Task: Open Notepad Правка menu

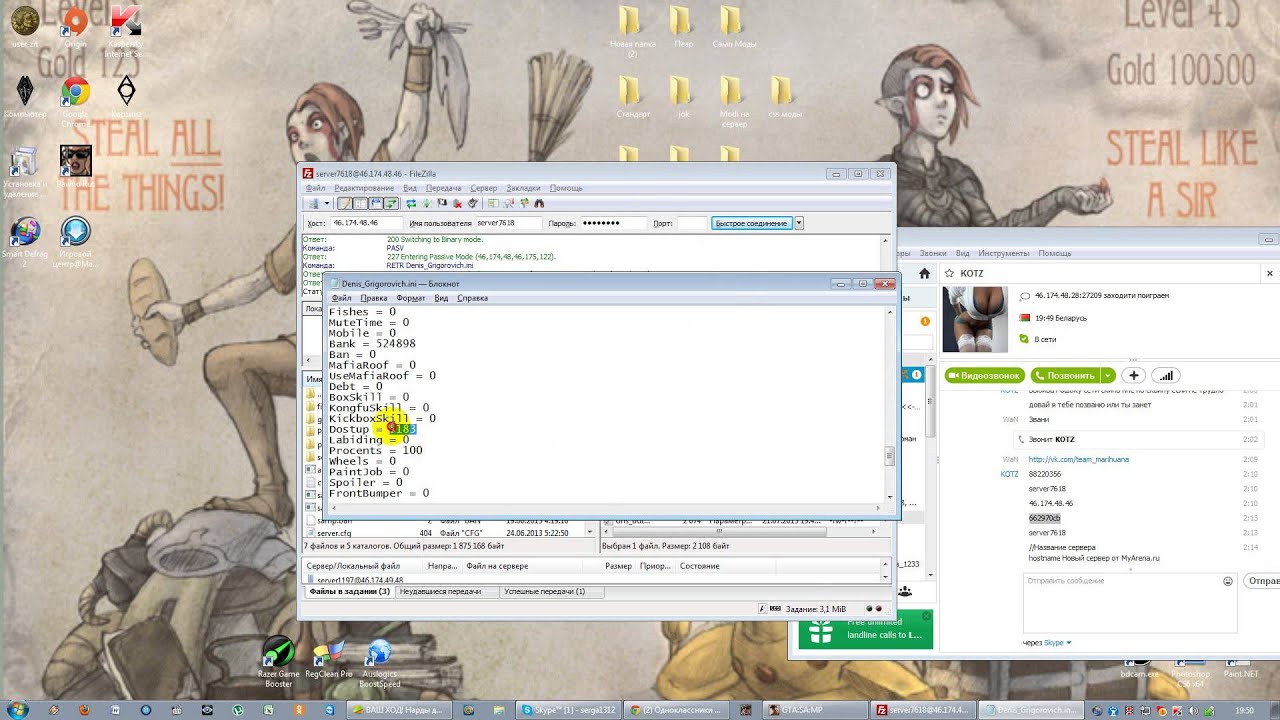Action: click(373, 298)
